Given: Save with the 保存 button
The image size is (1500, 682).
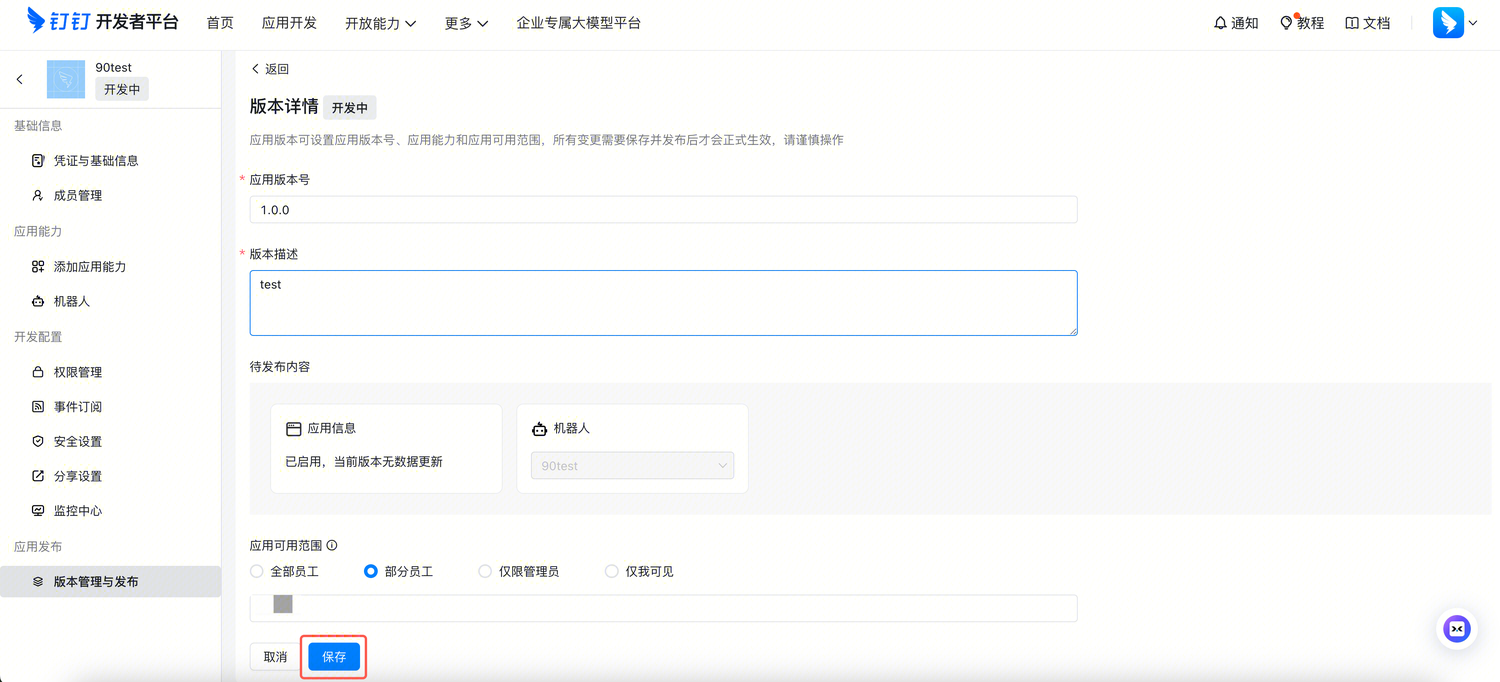Looking at the screenshot, I should click(333, 657).
